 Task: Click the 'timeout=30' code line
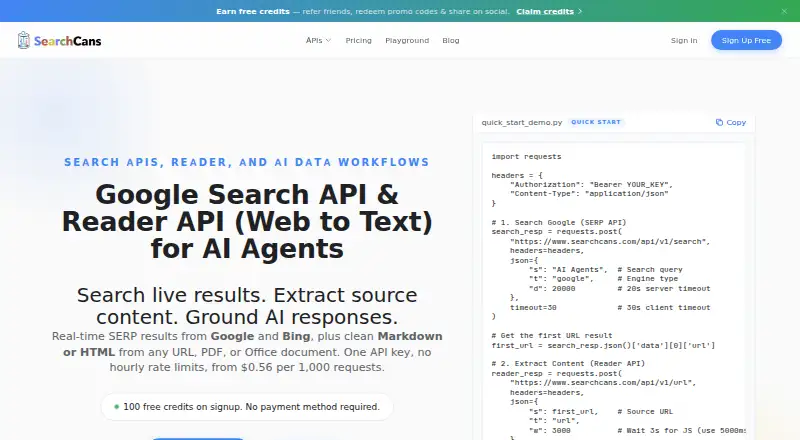click(x=533, y=307)
